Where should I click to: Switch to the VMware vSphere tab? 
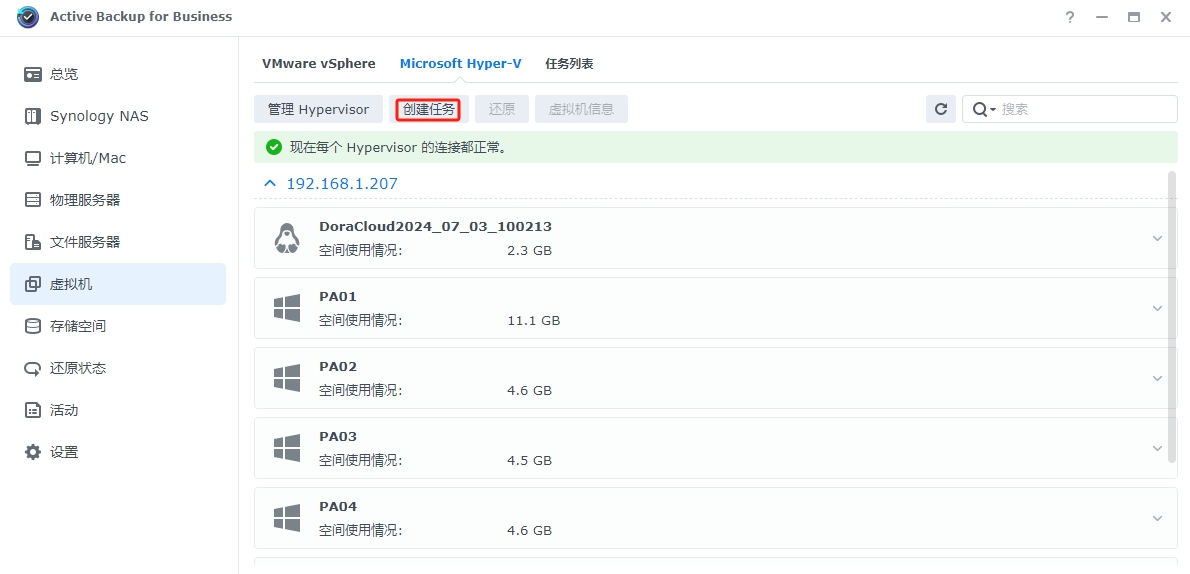tap(318, 63)
